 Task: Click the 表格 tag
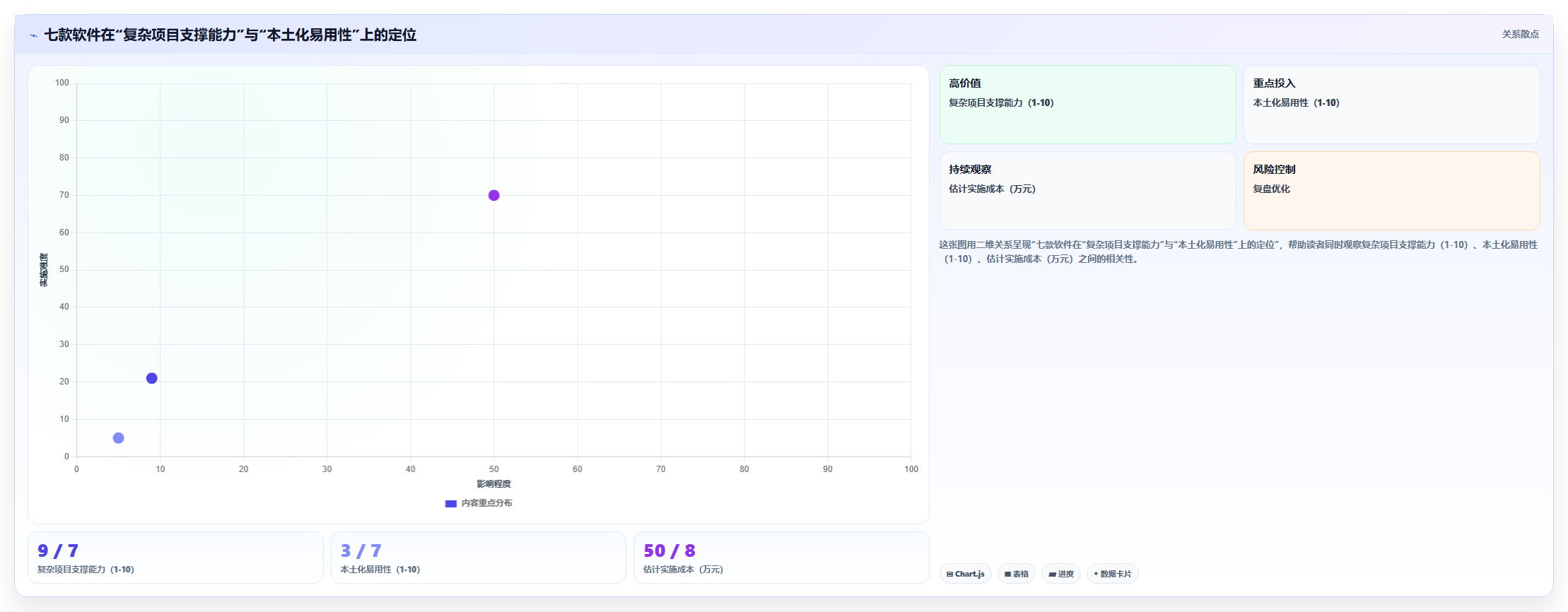tap(1017, 574)
